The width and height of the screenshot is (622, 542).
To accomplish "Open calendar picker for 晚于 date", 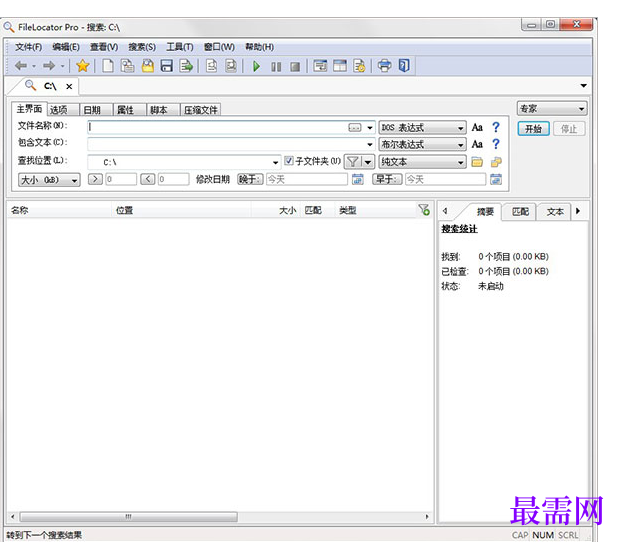I will [358, 179].
